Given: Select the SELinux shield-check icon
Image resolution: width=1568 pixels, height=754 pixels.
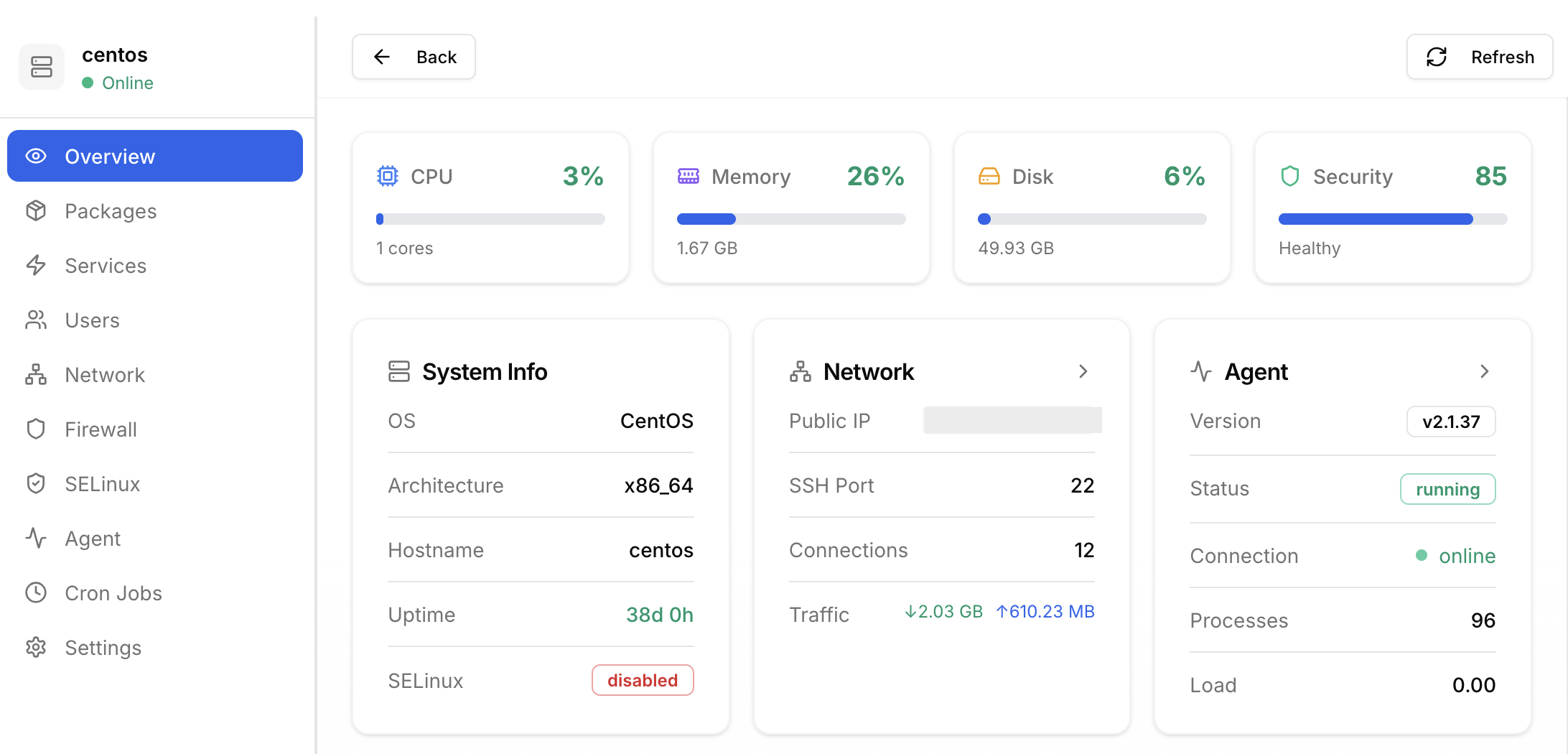Looking at the screenshot, I should click(x=36, y=483).
